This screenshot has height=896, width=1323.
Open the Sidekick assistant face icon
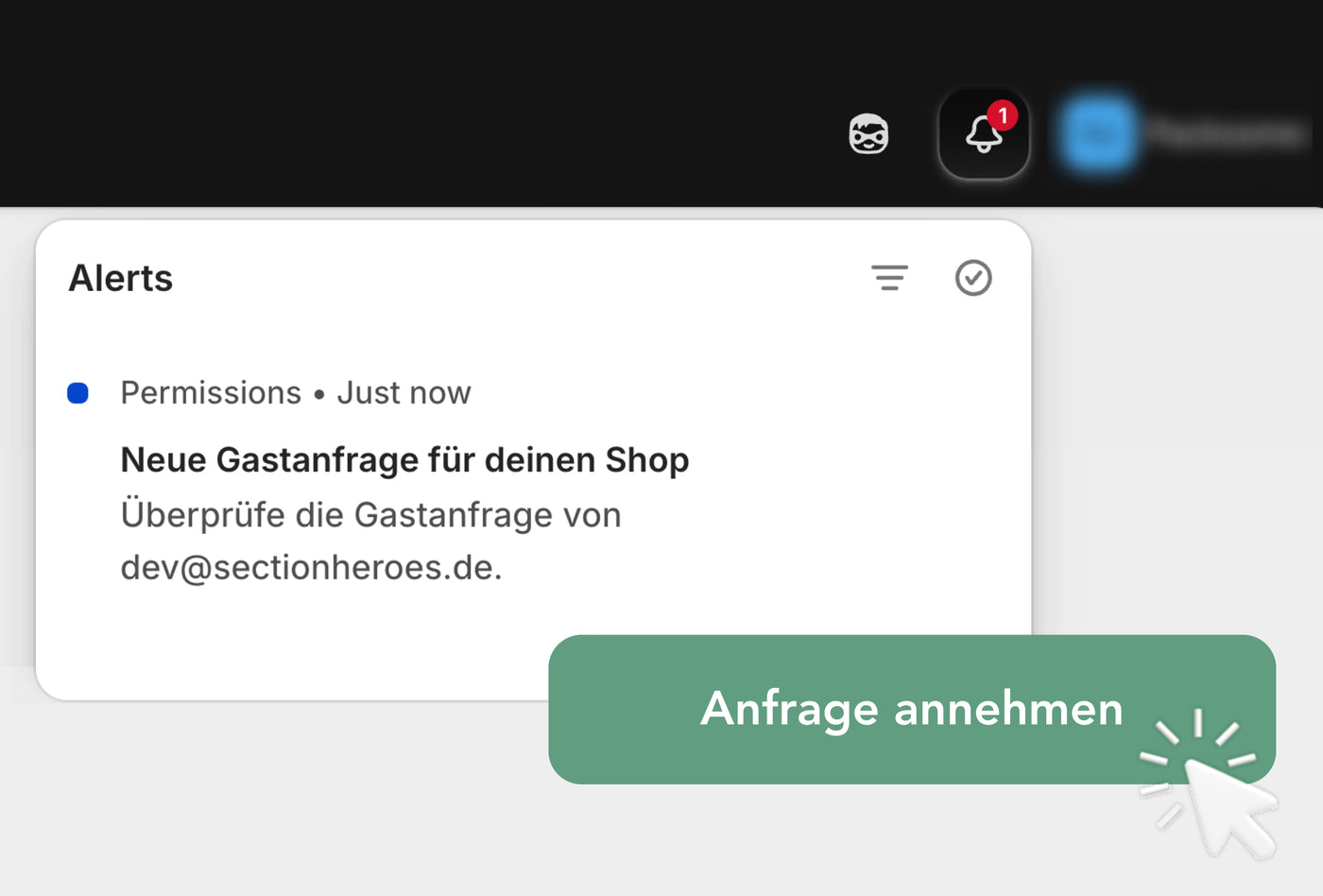click(x=868, y=134)
